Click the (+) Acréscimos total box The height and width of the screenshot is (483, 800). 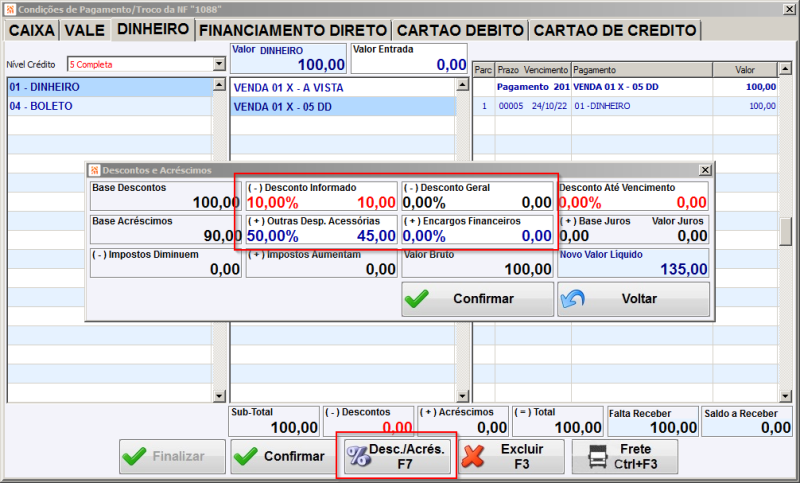pyautogui.click(x=463, y=421)
